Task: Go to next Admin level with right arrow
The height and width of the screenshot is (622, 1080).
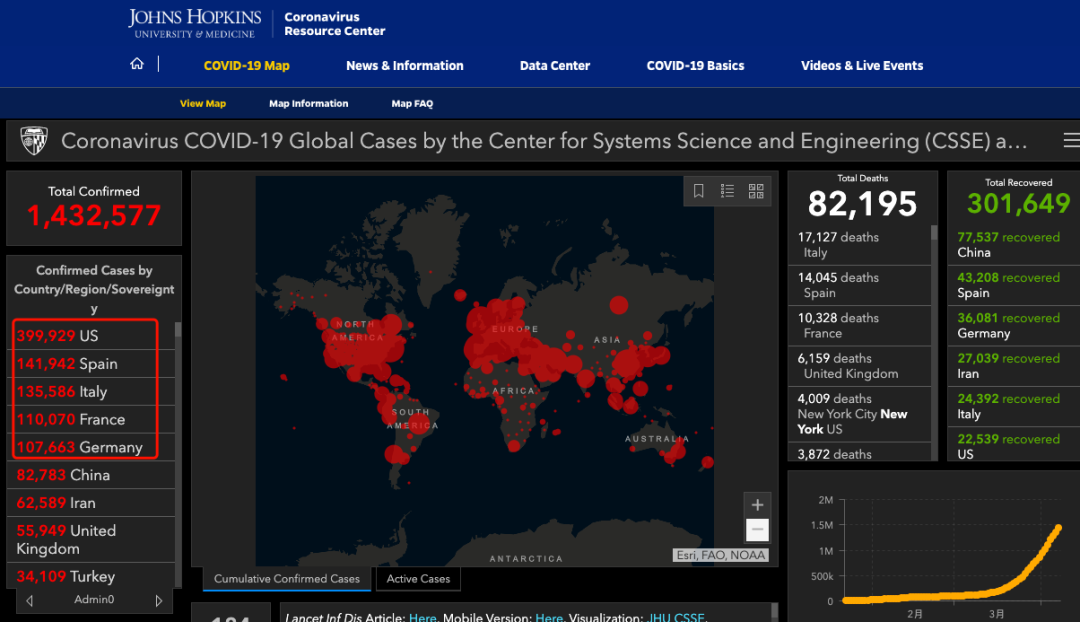Action: (x=159, y=601)
